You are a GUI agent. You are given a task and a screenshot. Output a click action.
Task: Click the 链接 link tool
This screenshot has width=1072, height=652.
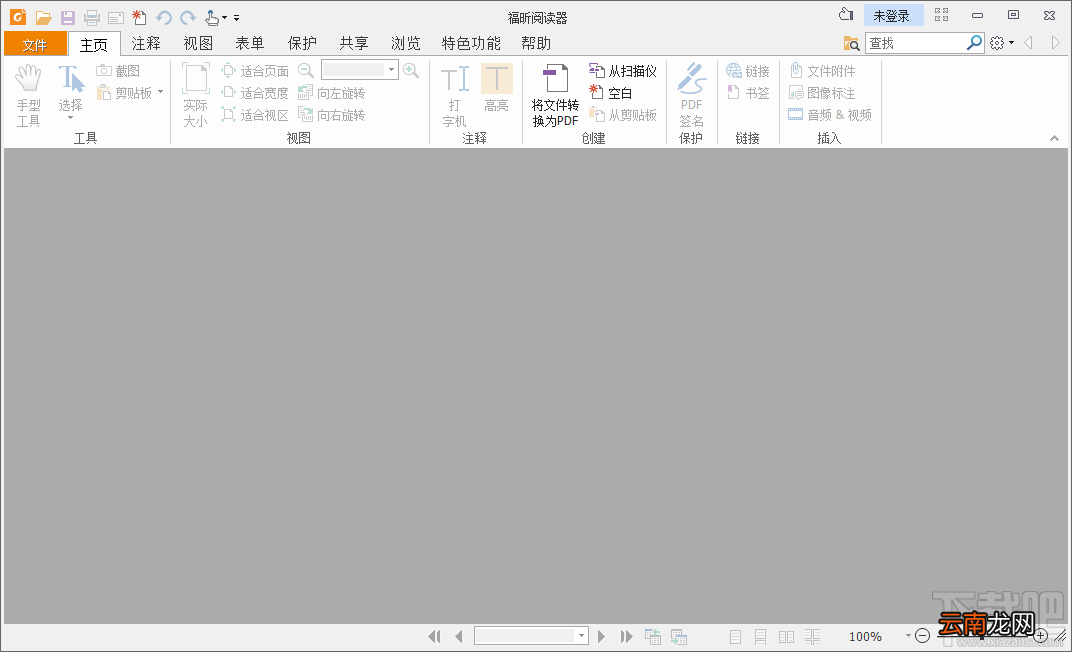point(748,70)
